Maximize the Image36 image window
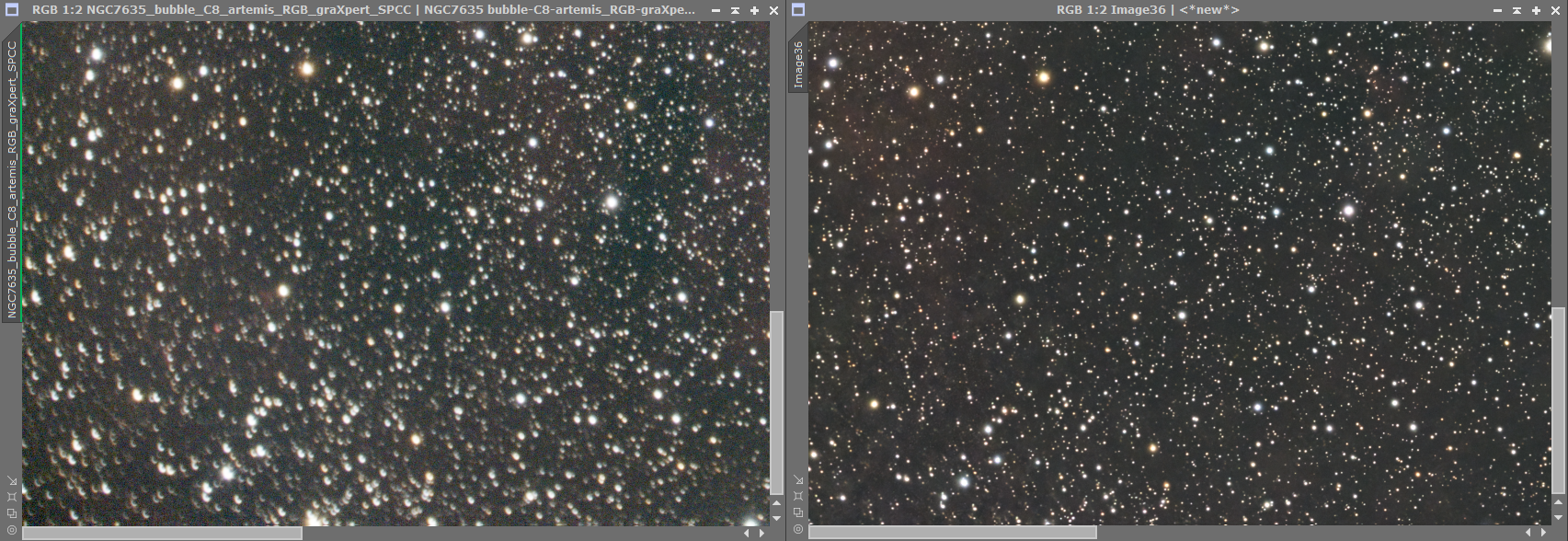The width and height of the screenshot is (1568, 541). [1536, 10]
